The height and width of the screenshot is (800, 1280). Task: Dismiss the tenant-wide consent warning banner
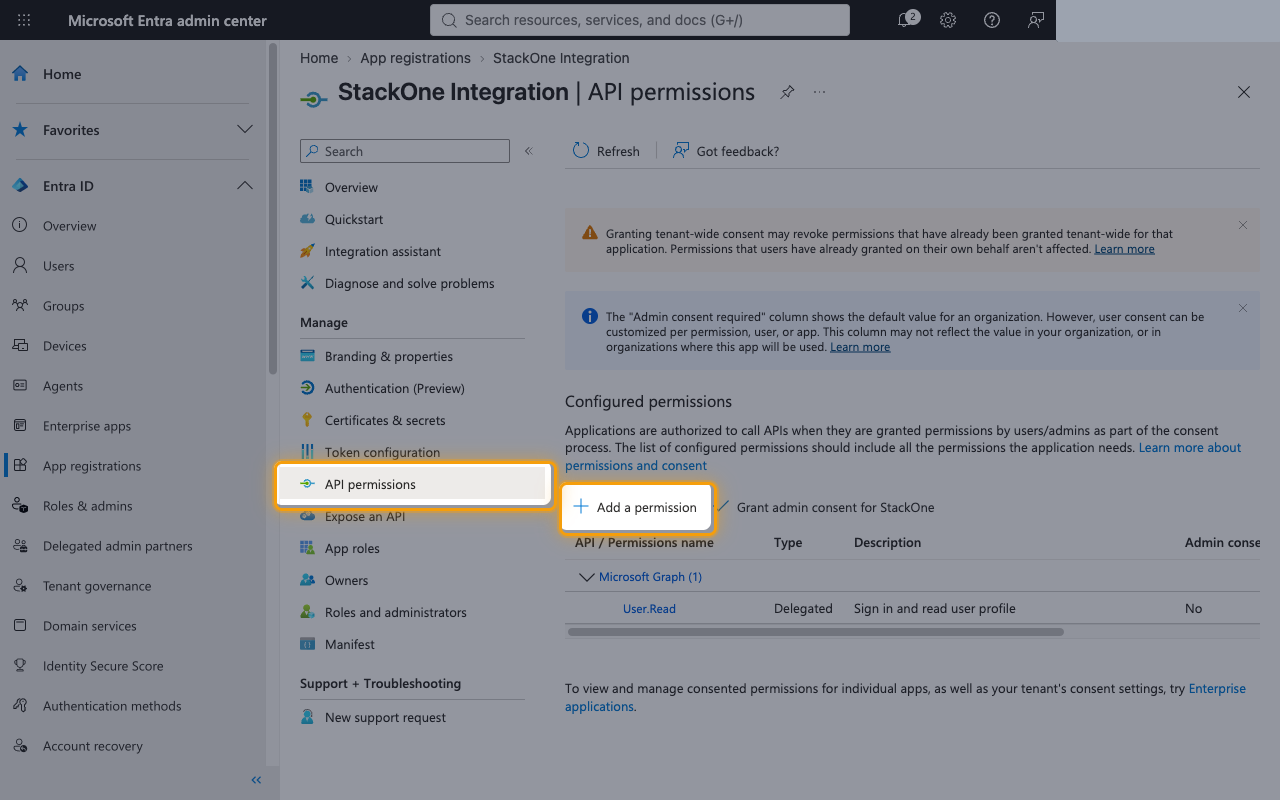[1243, 225]
